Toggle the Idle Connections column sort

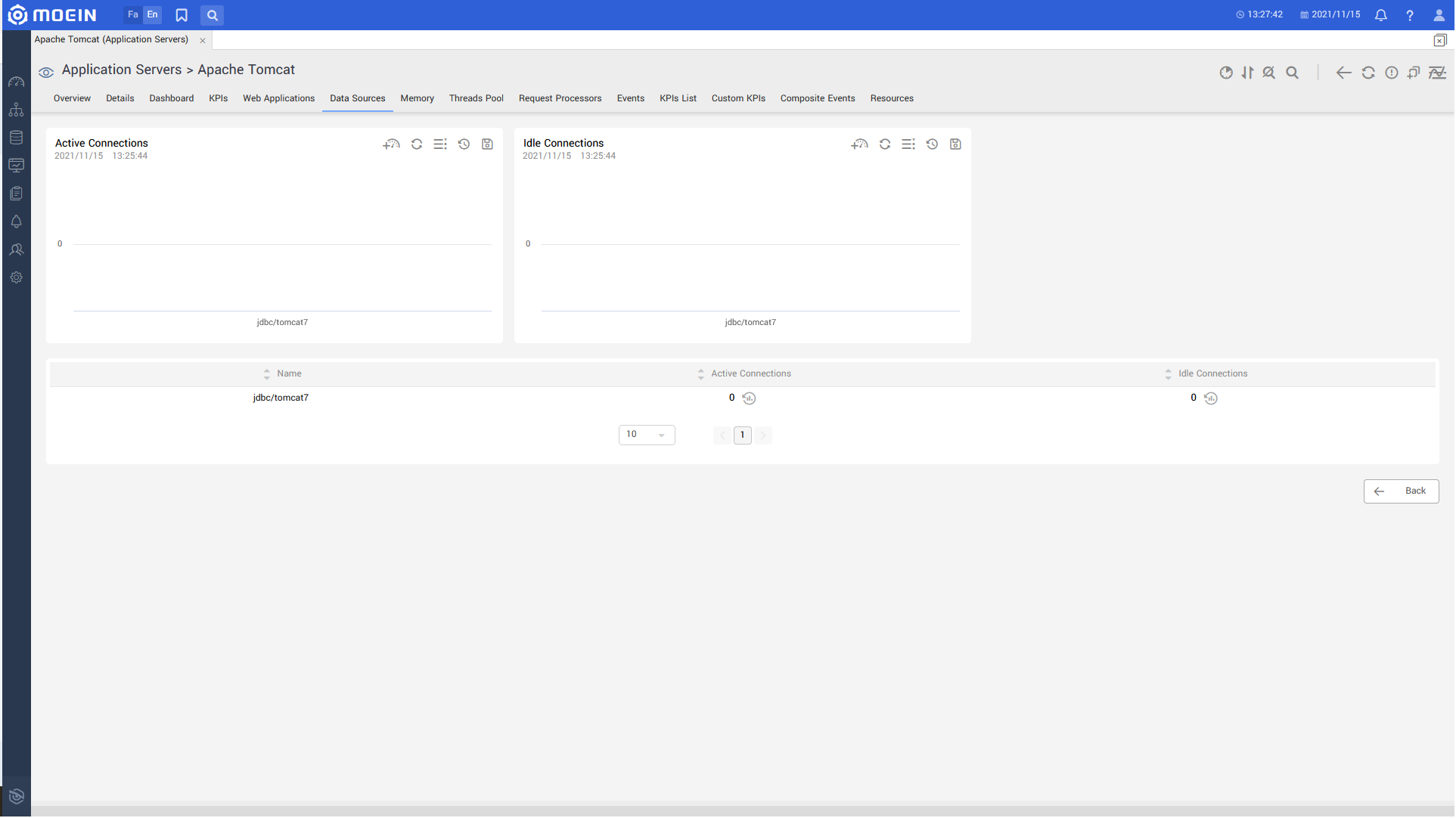[x=1167, y=373]
